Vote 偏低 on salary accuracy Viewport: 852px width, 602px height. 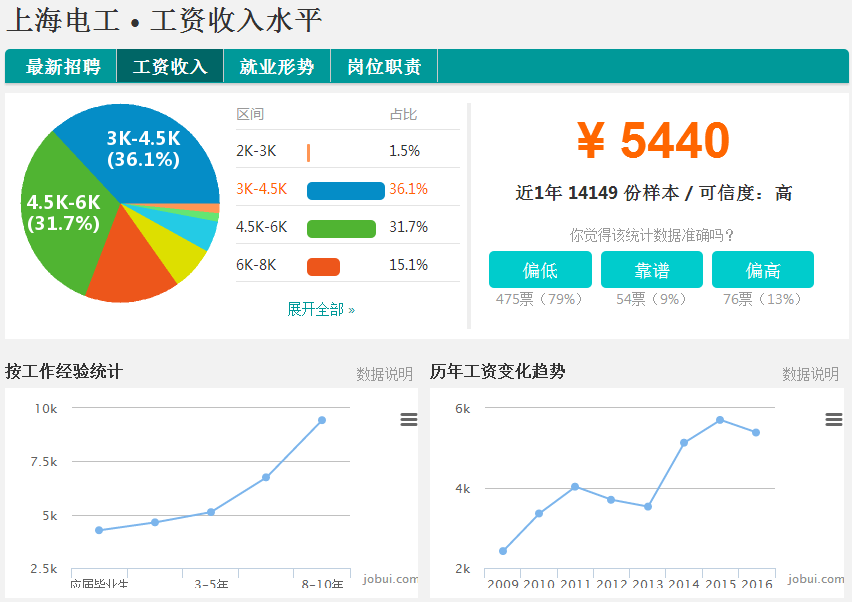point(540,270)
